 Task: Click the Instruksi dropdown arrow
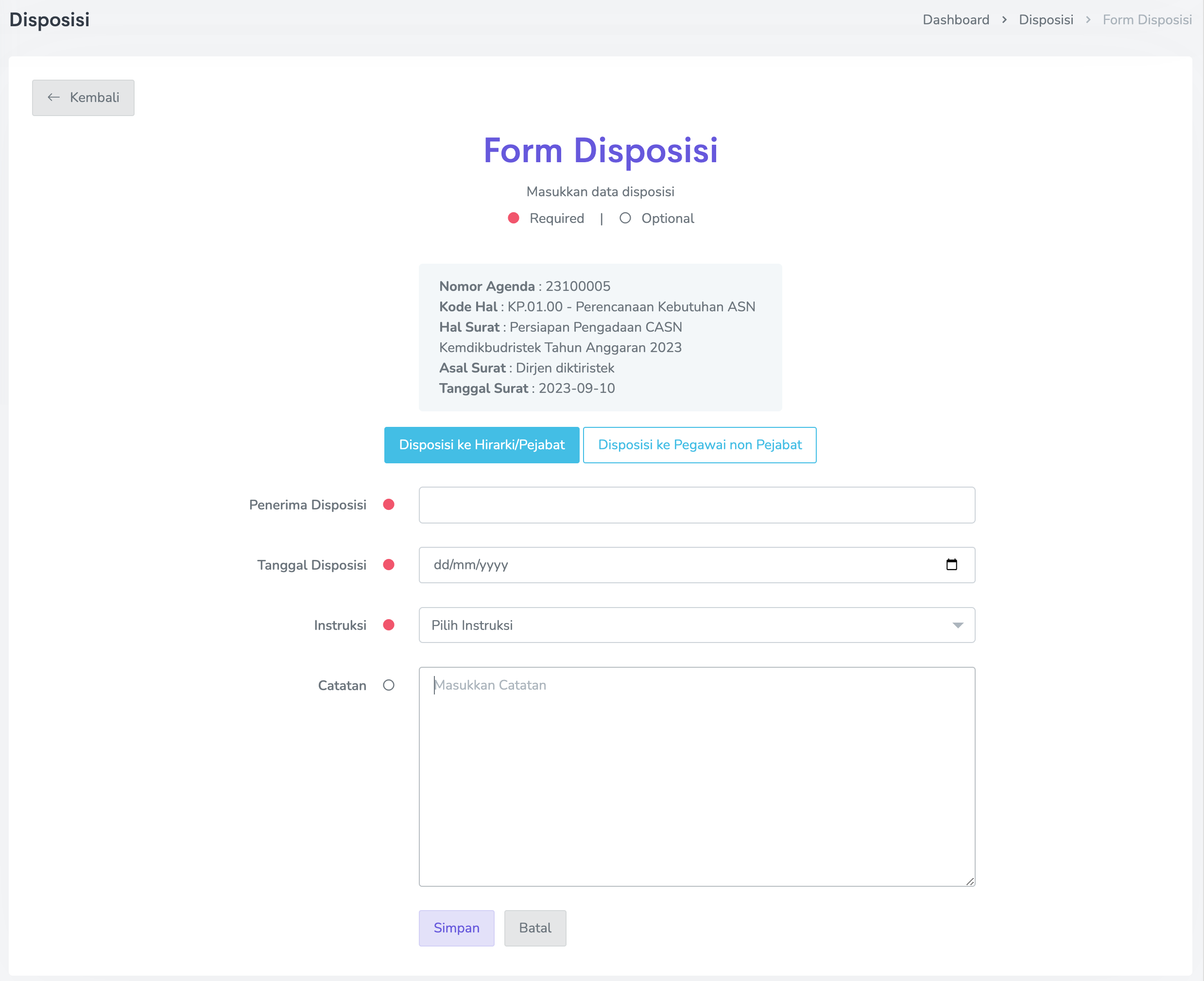958,625
